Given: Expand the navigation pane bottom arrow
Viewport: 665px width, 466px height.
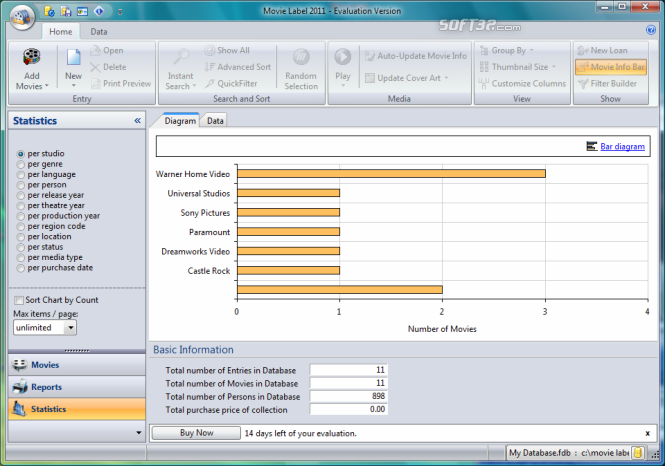Looking at the screenshot, I should [x=138, y=433].
